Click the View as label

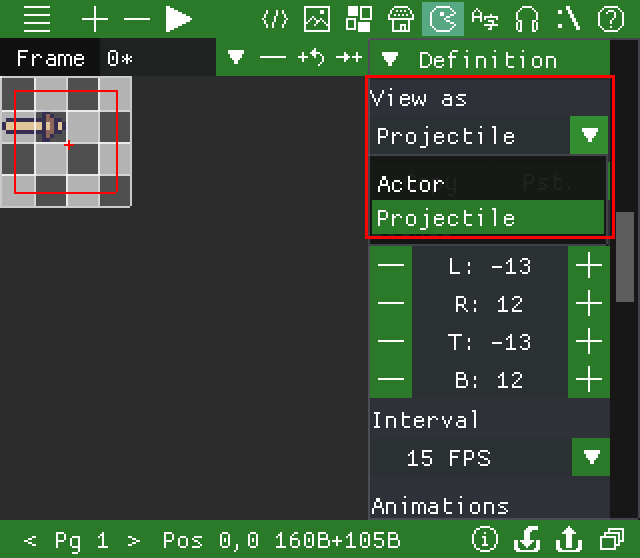tap(418, 98)
